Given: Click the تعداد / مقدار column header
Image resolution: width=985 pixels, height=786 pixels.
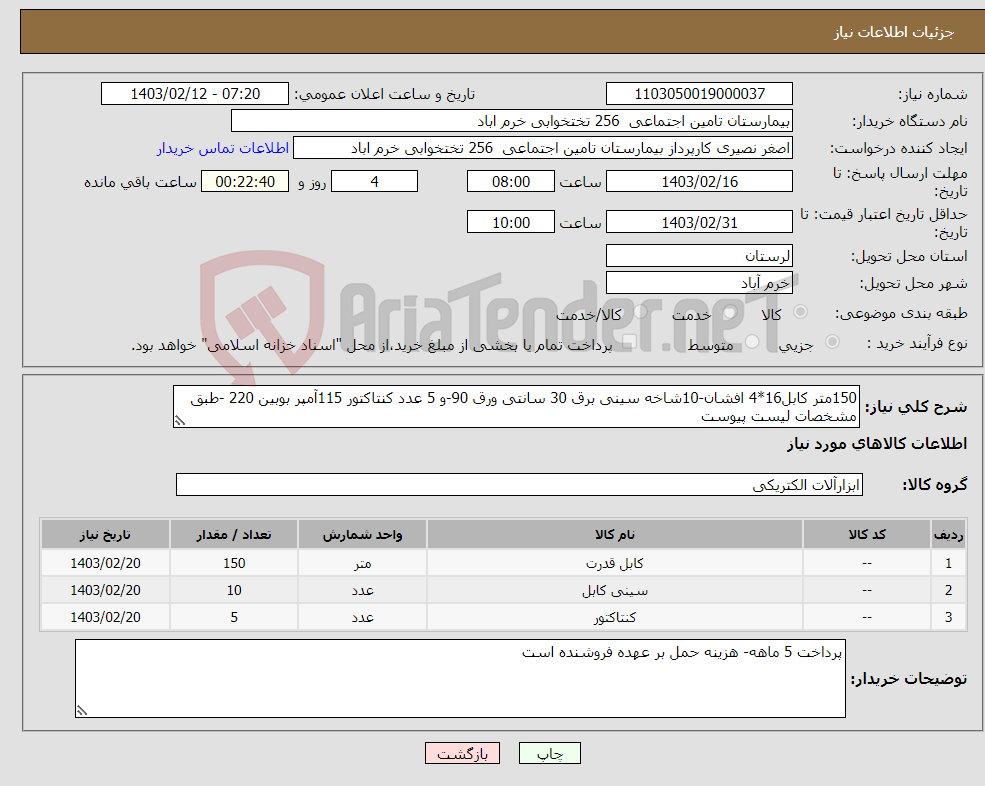Looking at the screenshot, I should pyautogui.click(x=234, y=535).
